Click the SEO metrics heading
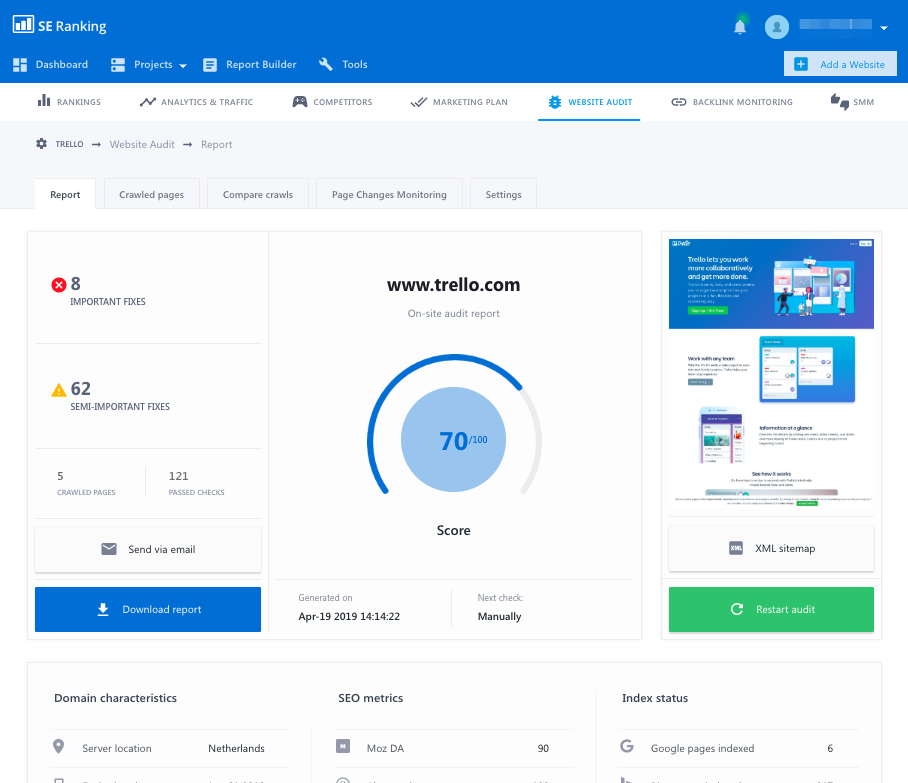The height and width of the screenshot is (783, 908). pos(371,698)
